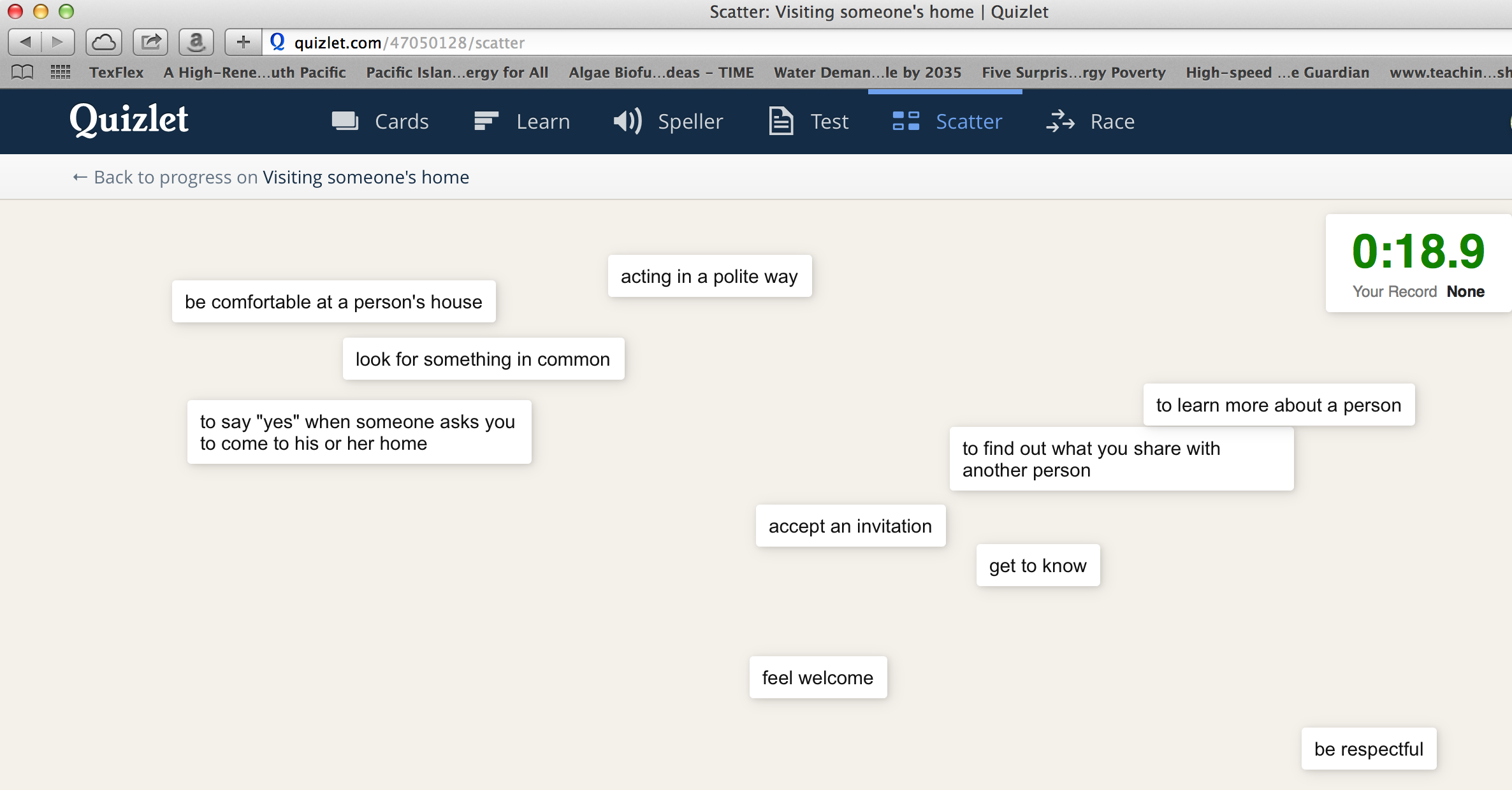1512x790 pixels.
Task: Open the iCloud tabs cloud icon
Action: tap(104, 43)
